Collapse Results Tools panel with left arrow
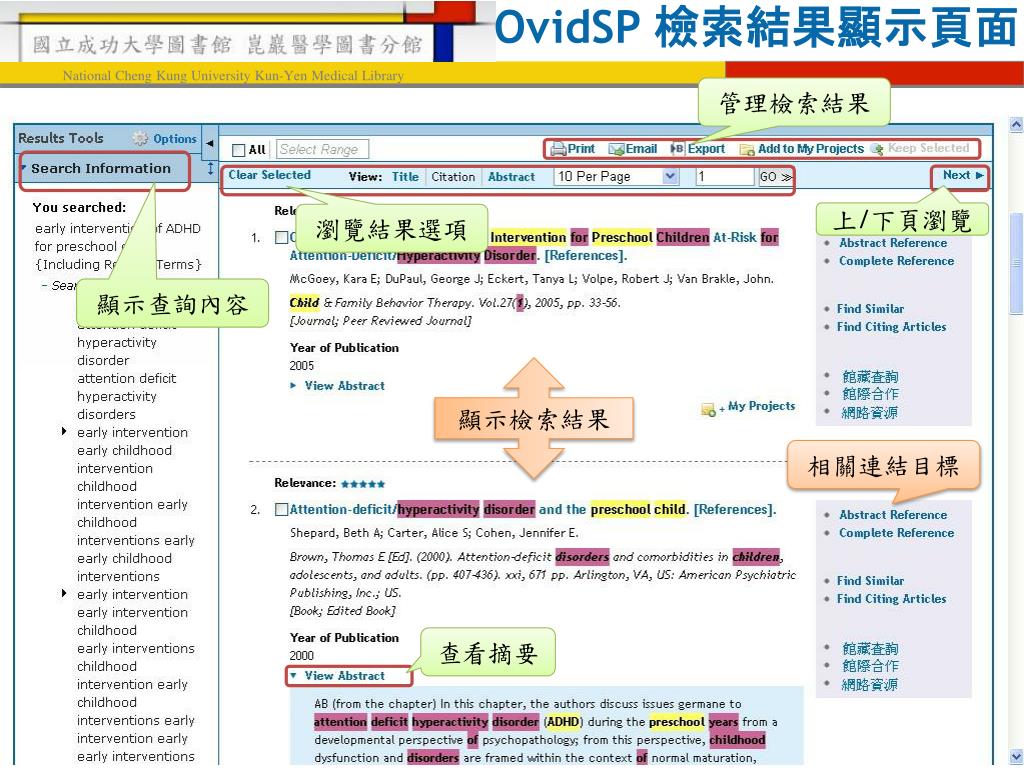This screenshot has width=1024, height=768. (210, 142)
